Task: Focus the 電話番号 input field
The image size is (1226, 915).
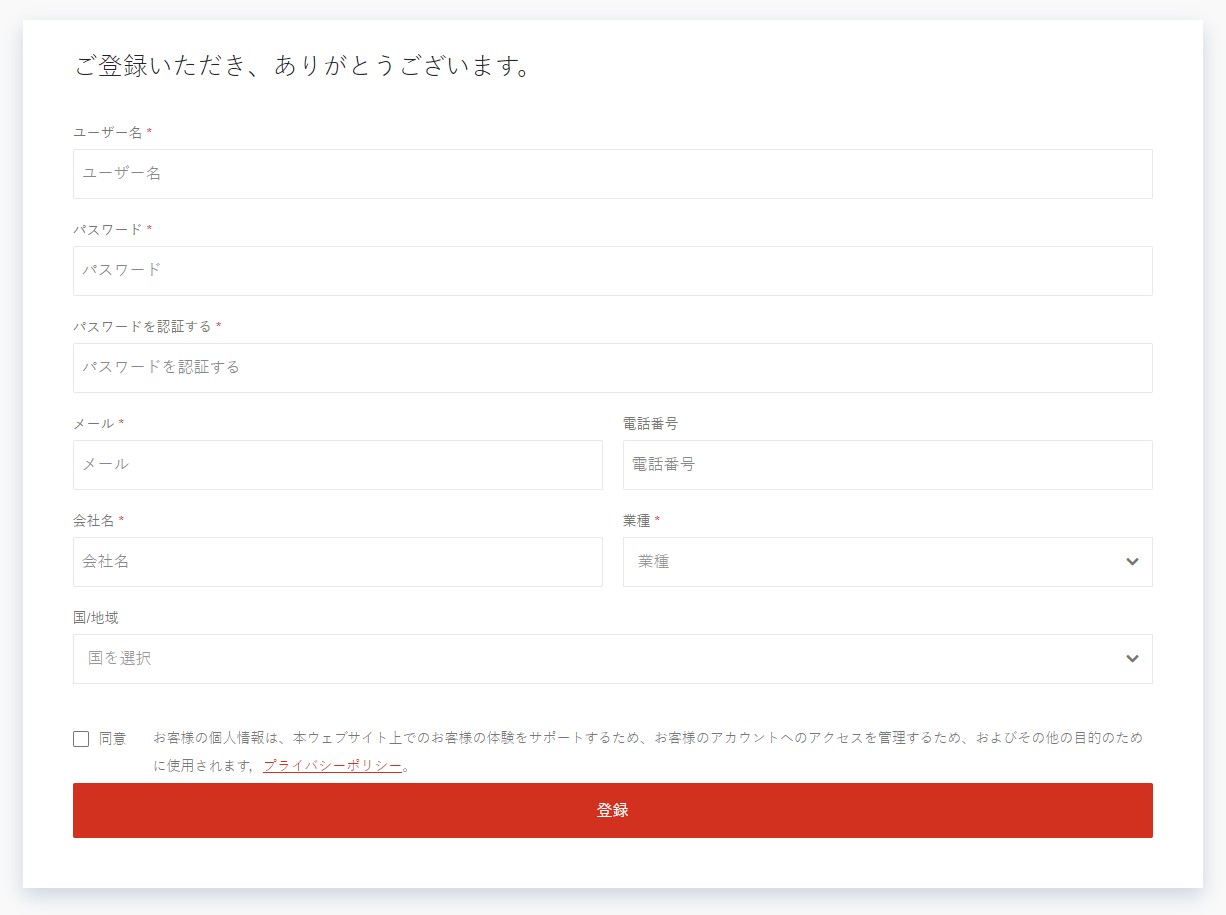Action: pyautogui.click(x=888, y=465)
